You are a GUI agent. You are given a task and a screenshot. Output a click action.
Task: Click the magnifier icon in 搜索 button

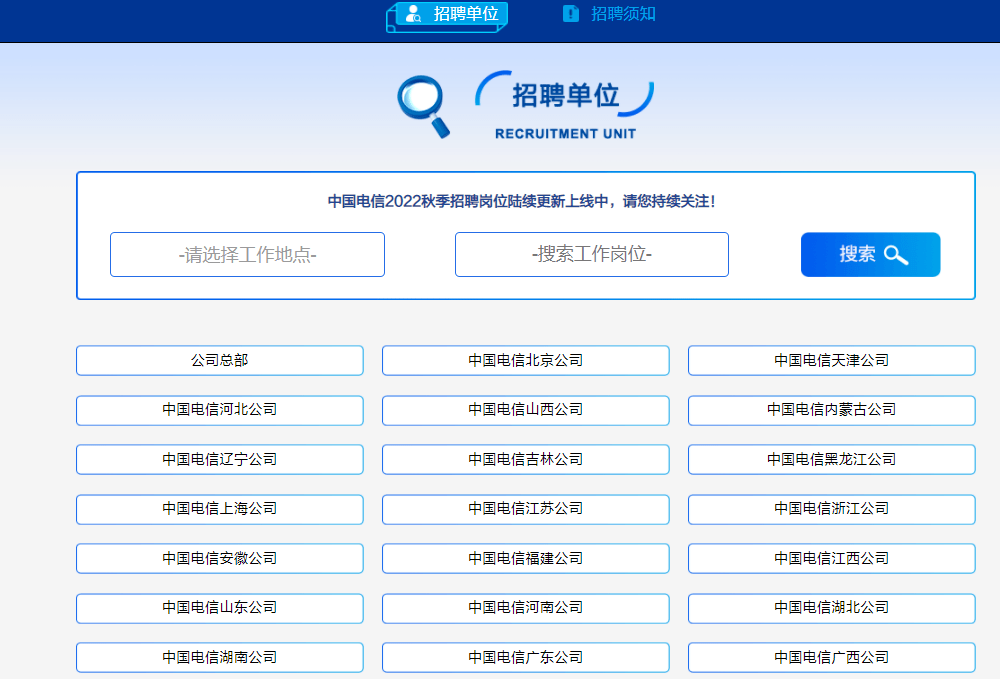pos(896,255)
